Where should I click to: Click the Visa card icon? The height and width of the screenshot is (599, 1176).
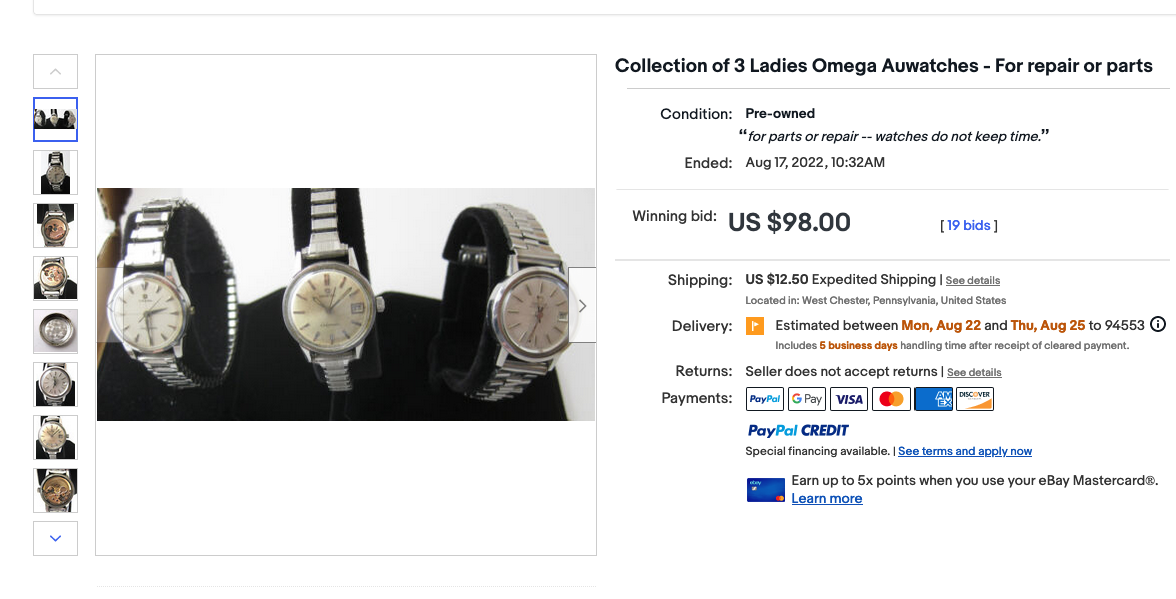pyautogui.click(x=849, y=399)
